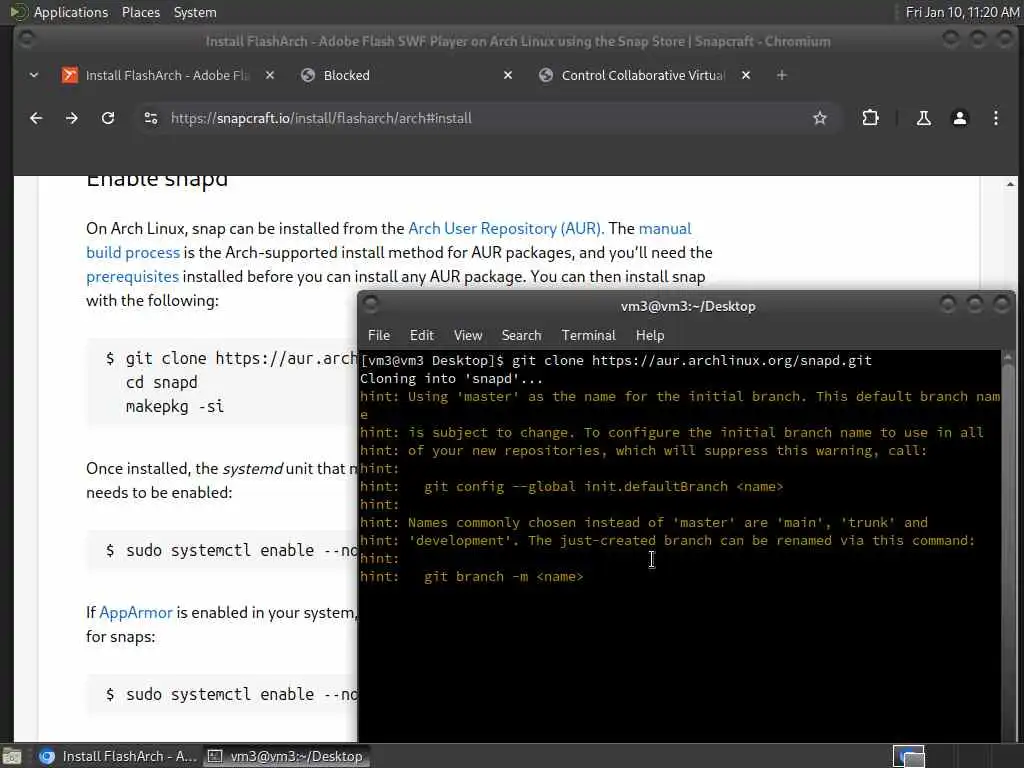
Task: Click scroll-up arrow of browser page
Action: pyautogui.click(x=1011, y=184)
